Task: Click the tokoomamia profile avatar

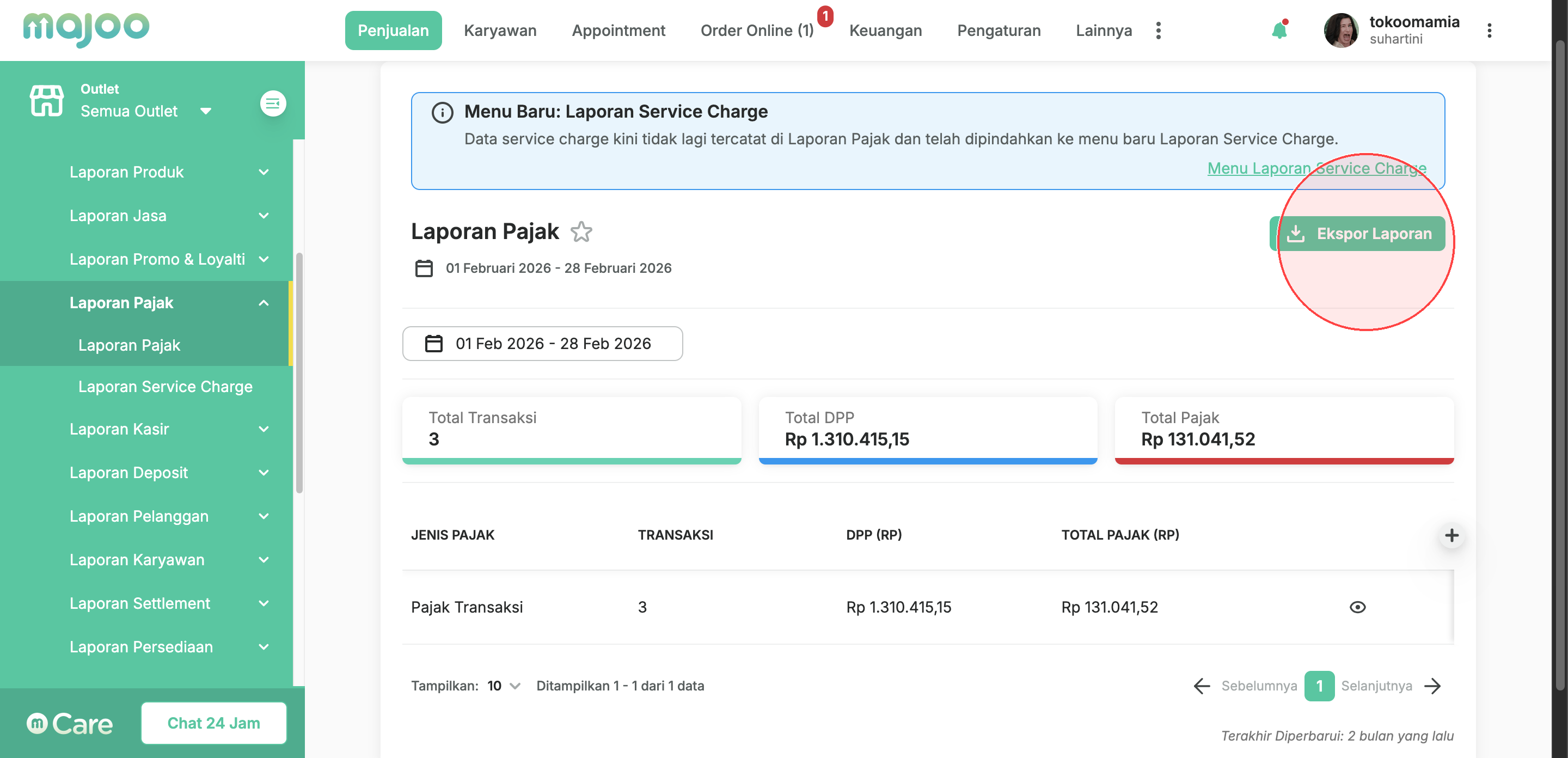Action: (x=1341, y=30)
